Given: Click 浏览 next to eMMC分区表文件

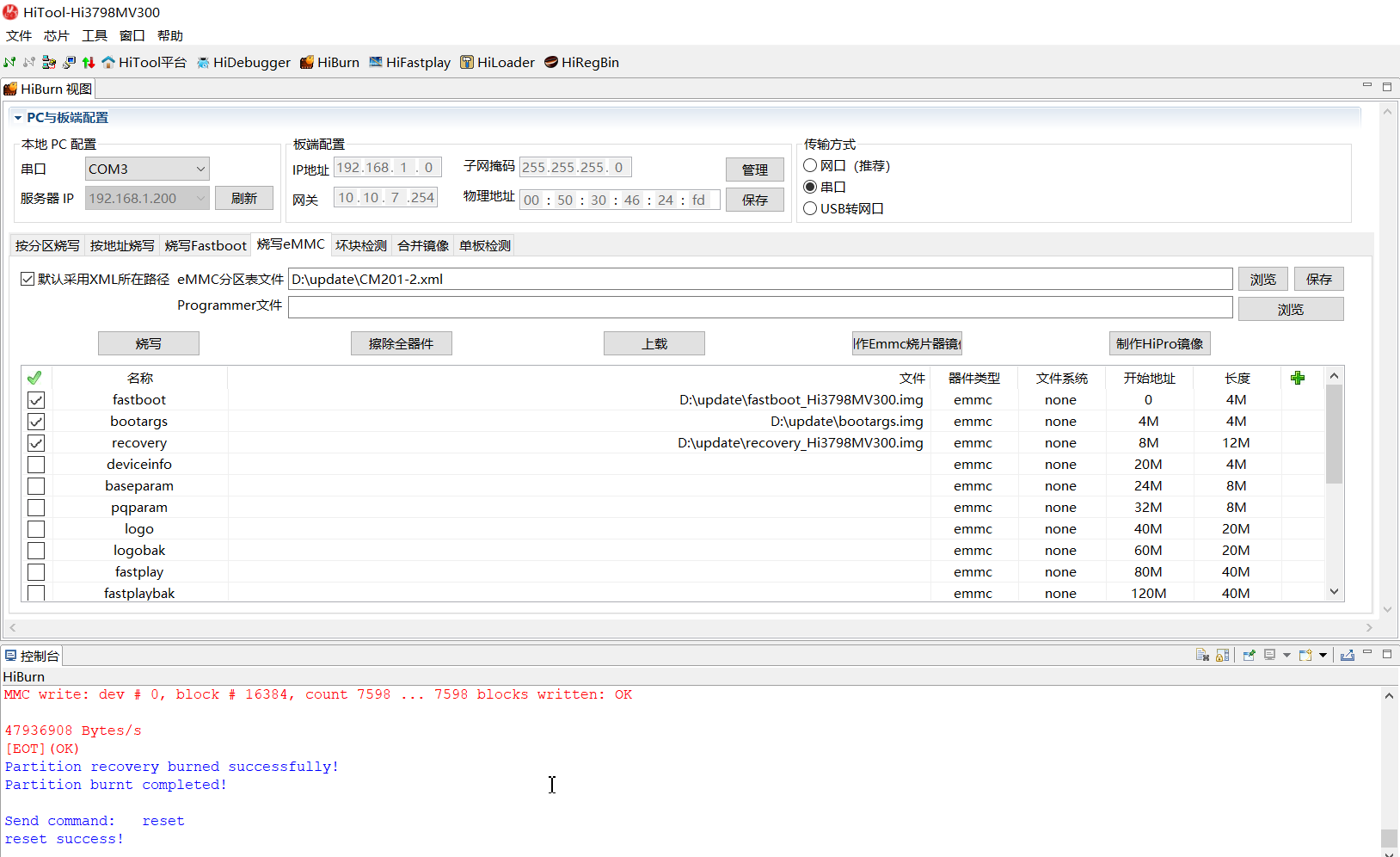Looking at the screenshot, I should click(1263, 279).
